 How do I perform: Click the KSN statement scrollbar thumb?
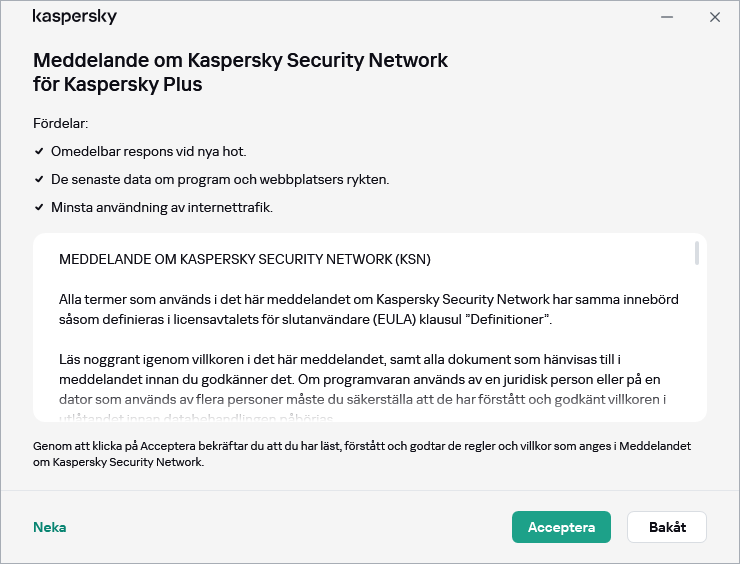click(696, 254)
